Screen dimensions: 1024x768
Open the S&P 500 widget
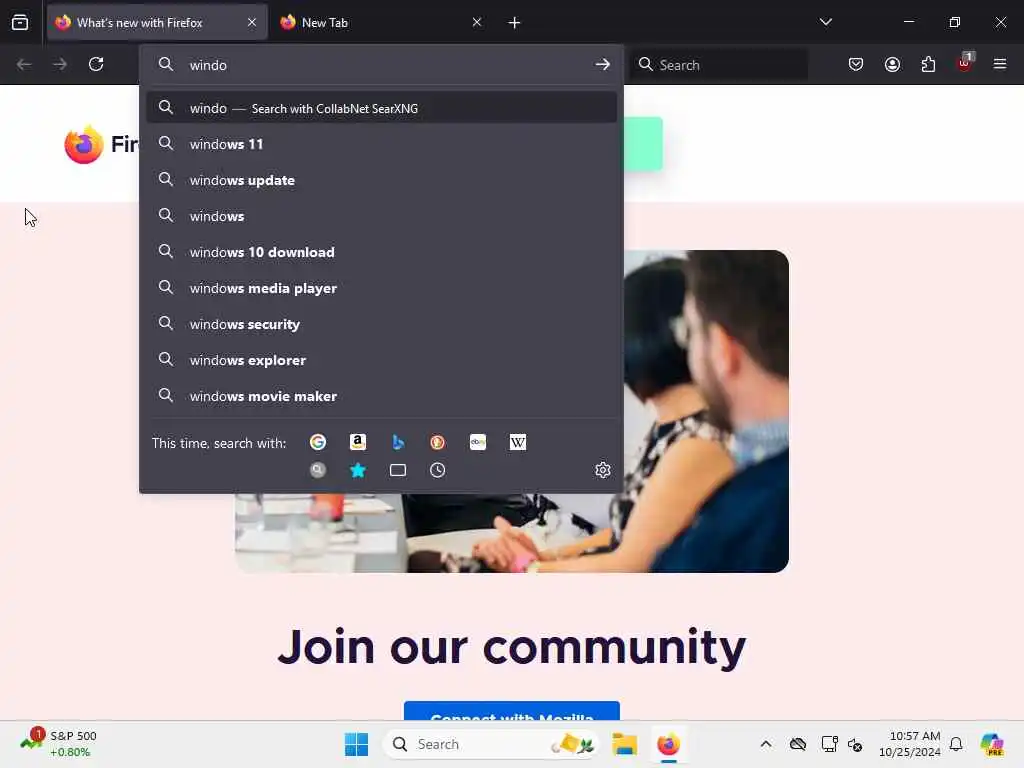point(59,744)
